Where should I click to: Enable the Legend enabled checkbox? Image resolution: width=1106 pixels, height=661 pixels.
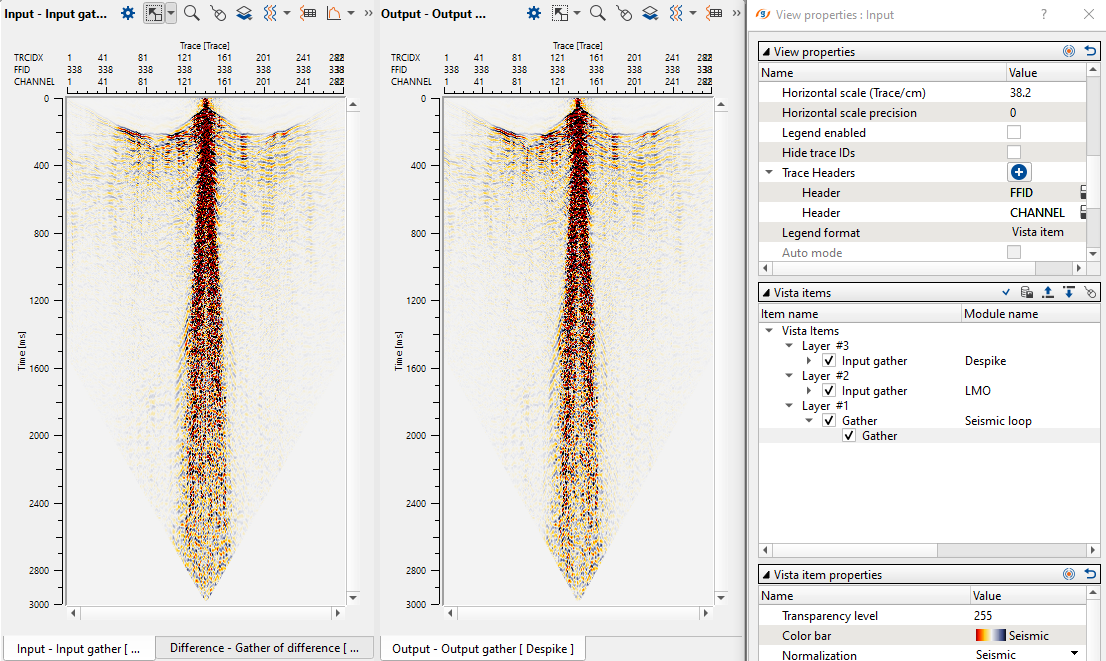(1014, 133)
